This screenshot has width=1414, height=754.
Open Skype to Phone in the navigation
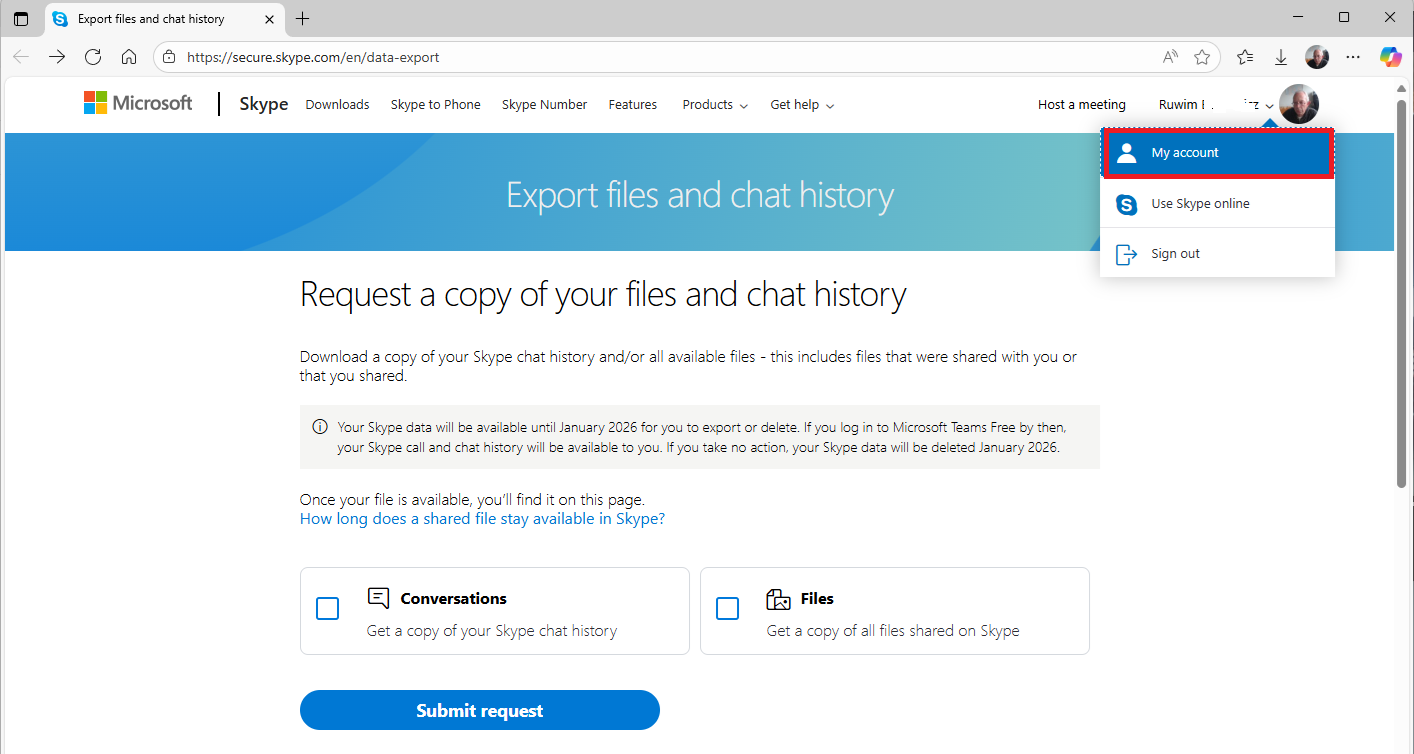(435, 104)
